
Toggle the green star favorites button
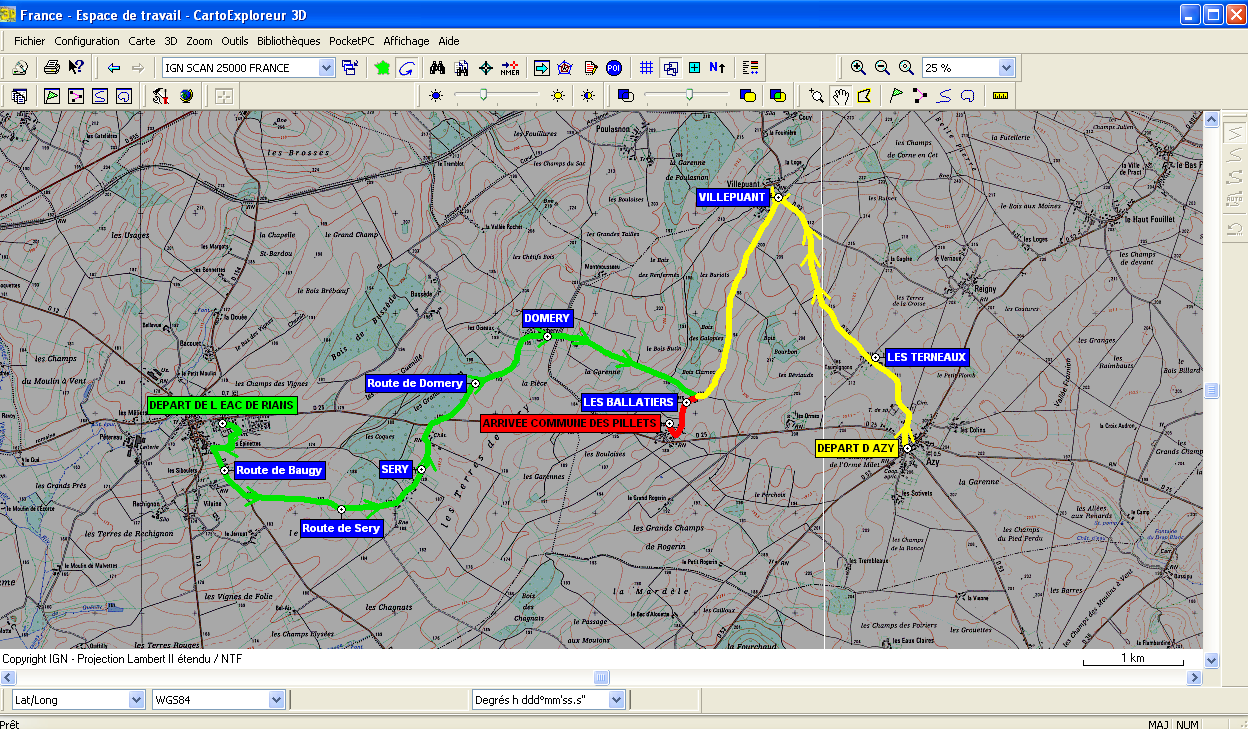382,68
